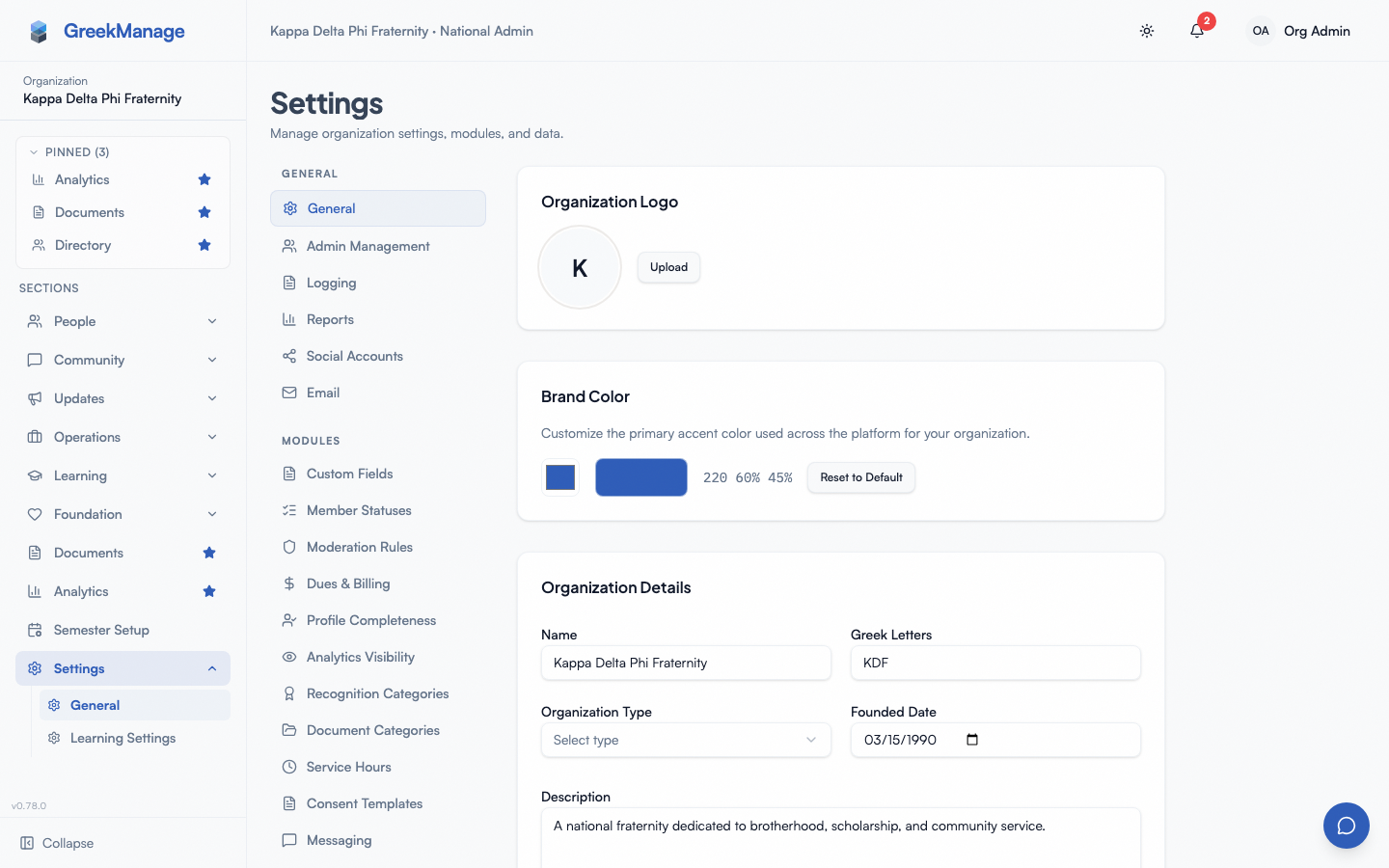Click the Profile Completeness user icon
The width and height of the screenshot is (1389, 868).
(289, 620)
